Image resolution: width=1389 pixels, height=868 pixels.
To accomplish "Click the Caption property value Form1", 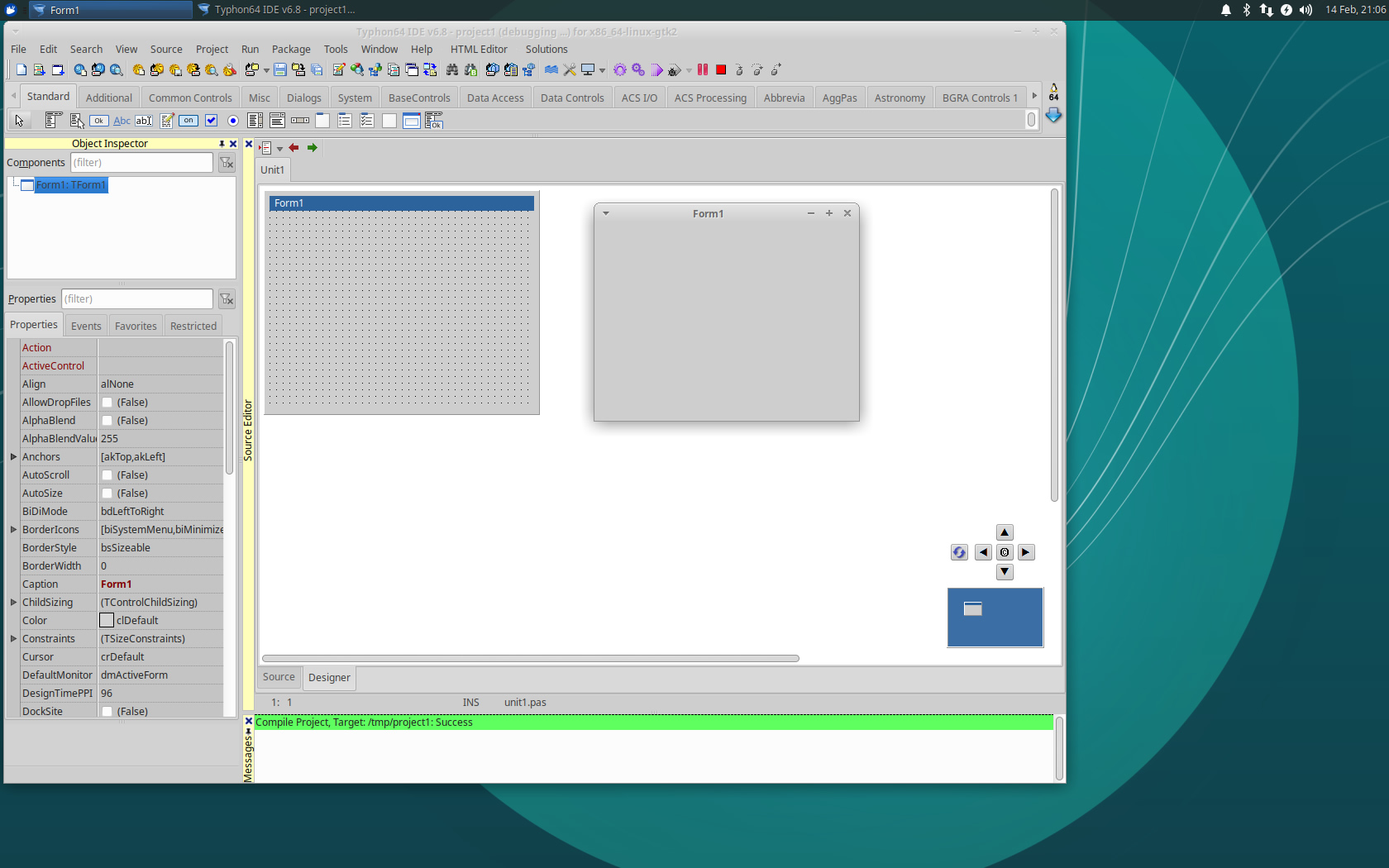I will 117,584.
